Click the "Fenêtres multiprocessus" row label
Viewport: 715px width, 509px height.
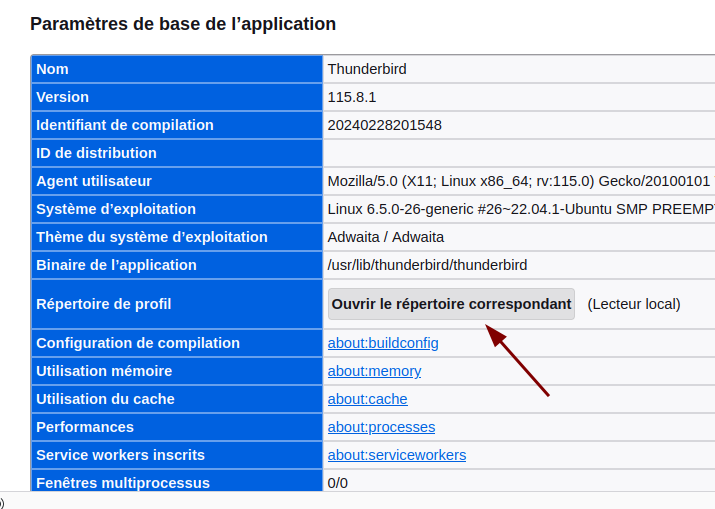[x=123, y=482]
